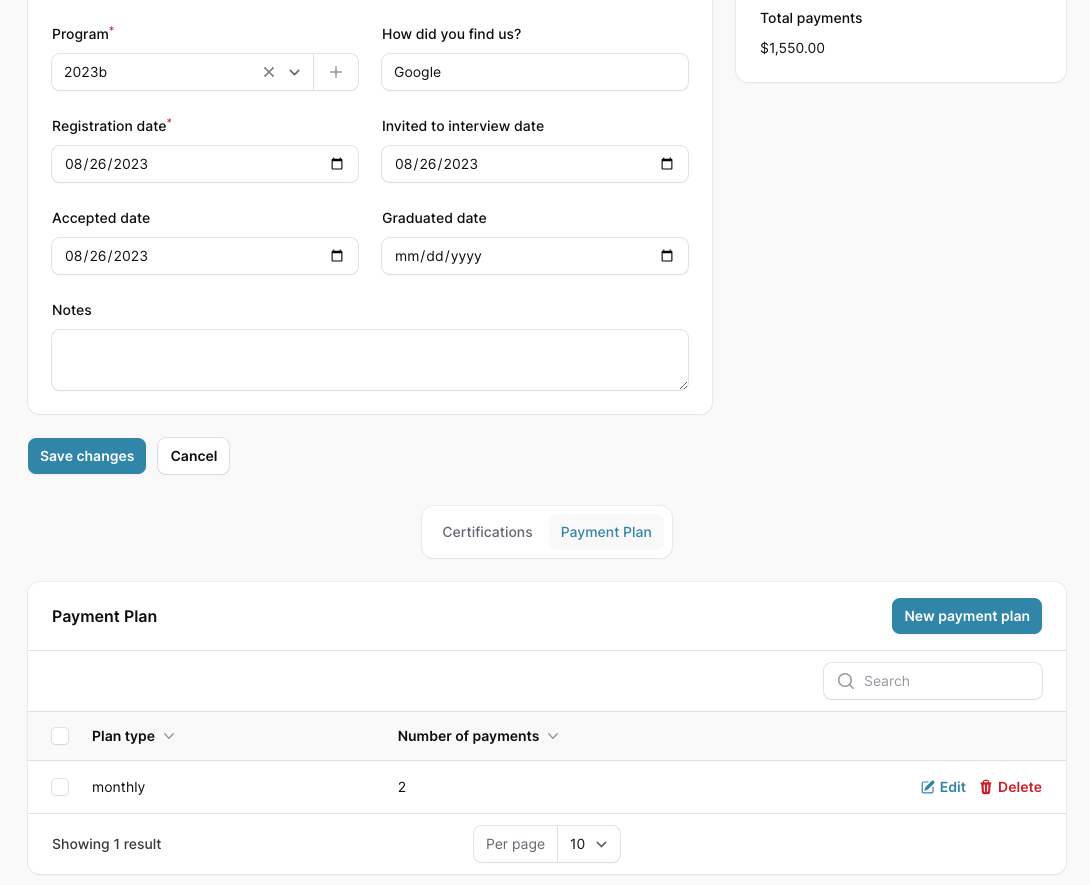Create a New payment plan
The height and width of the screenshot is (885, 1090).
pyautogui.click(x=966, y=615)
